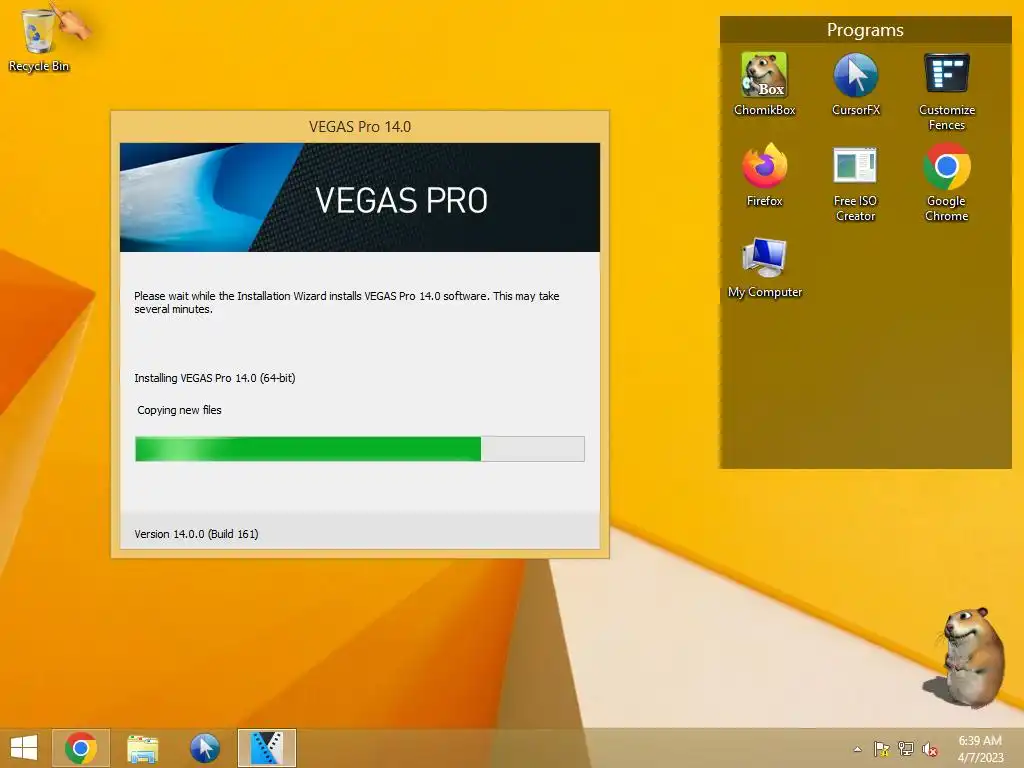Launch ChomikBox from the Programs fence
Screen dimensions: 1024x768
[x=764, y=85]
